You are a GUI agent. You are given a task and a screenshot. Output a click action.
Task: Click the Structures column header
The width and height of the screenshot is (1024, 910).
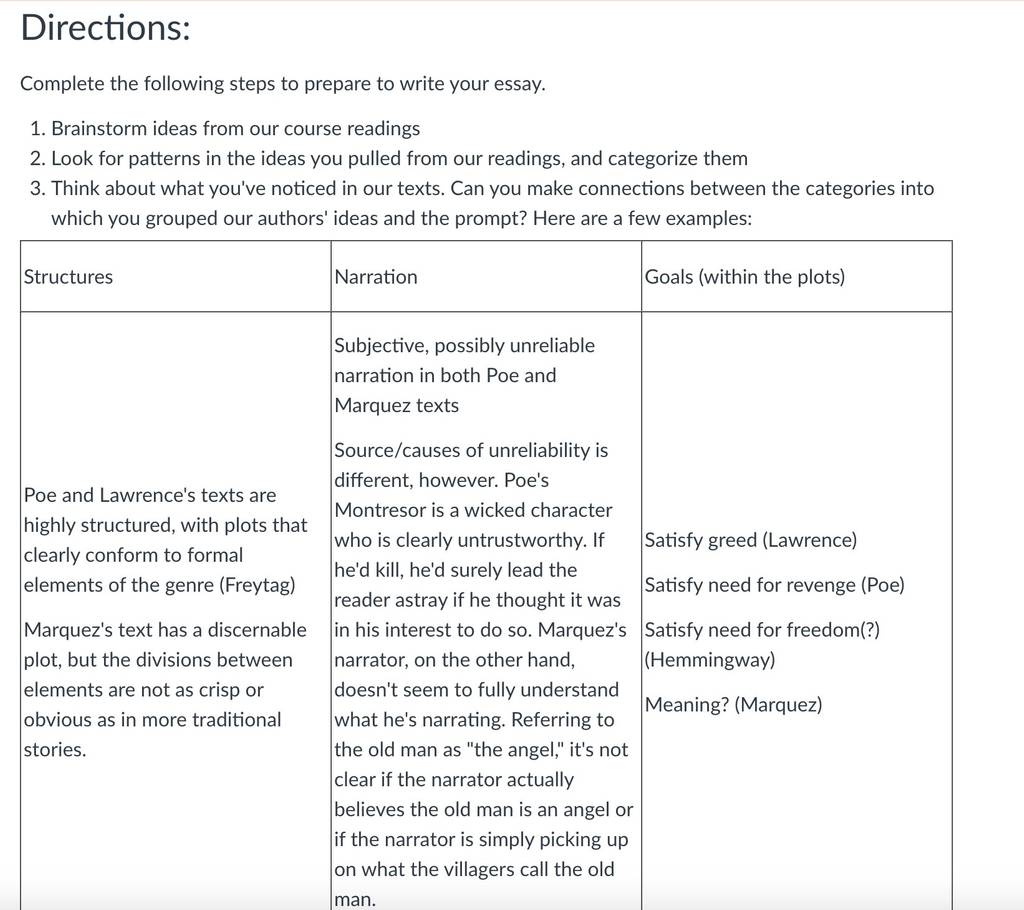(68, 277)
